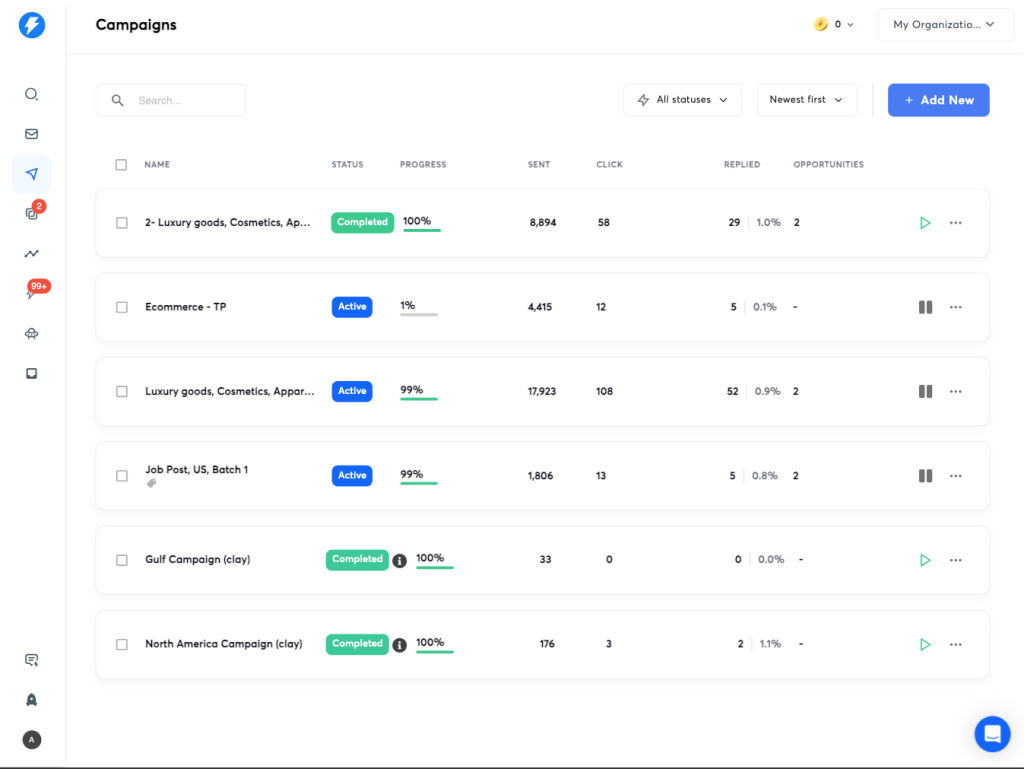Open the sidebar copy icon with badge 2
Image resolution: width=1024 pixels, height=769 pixels.
pos(31,213)
